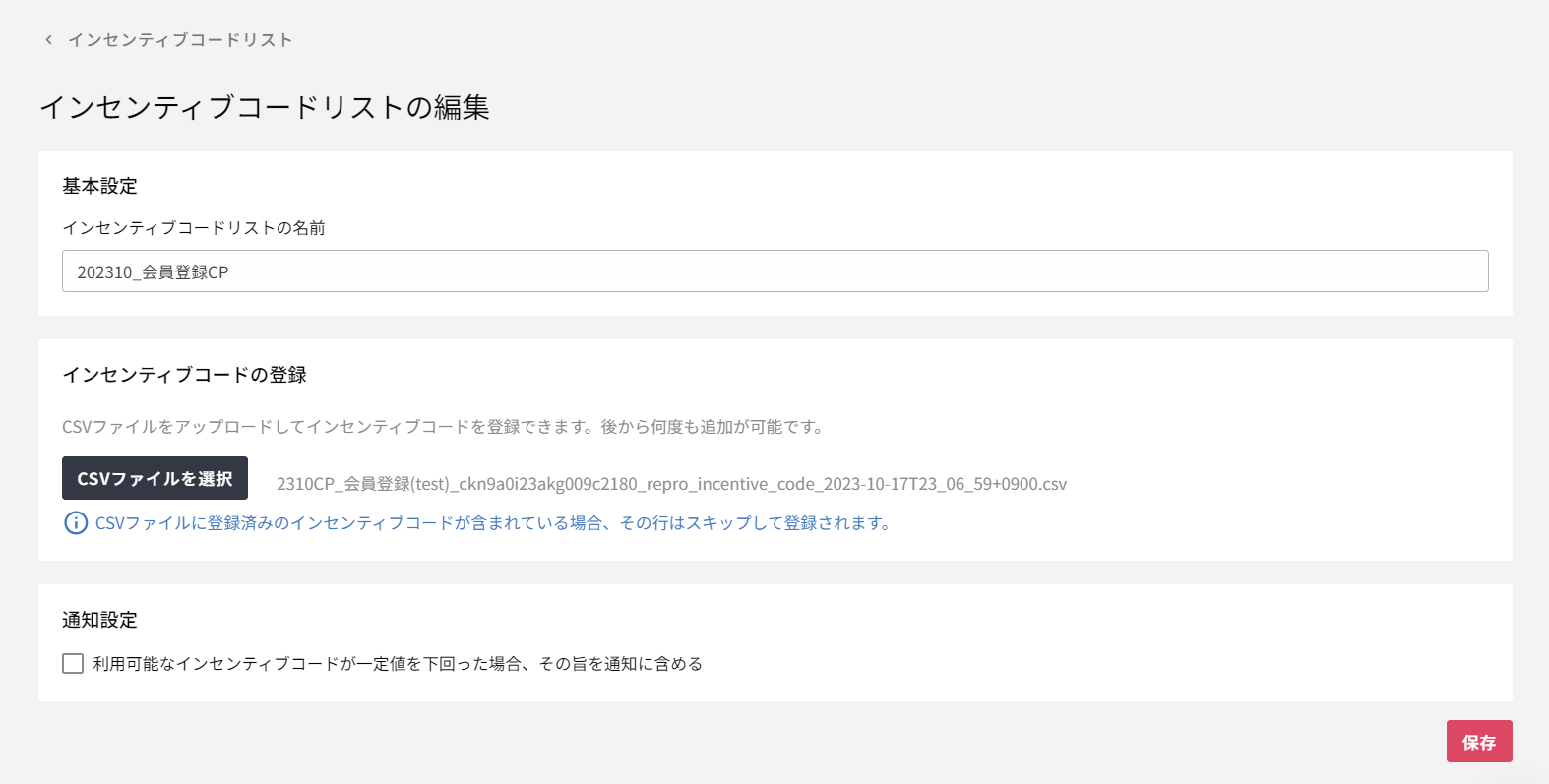Click the red 保存 button
This screenshot has height=784, width=1549.
(x=1478, y=742)
